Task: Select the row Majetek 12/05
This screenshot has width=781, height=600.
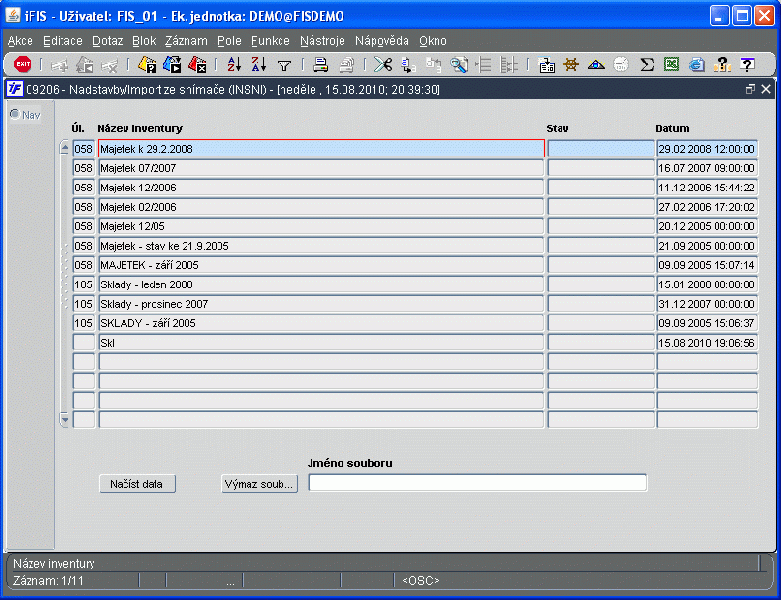Action: 321,227
